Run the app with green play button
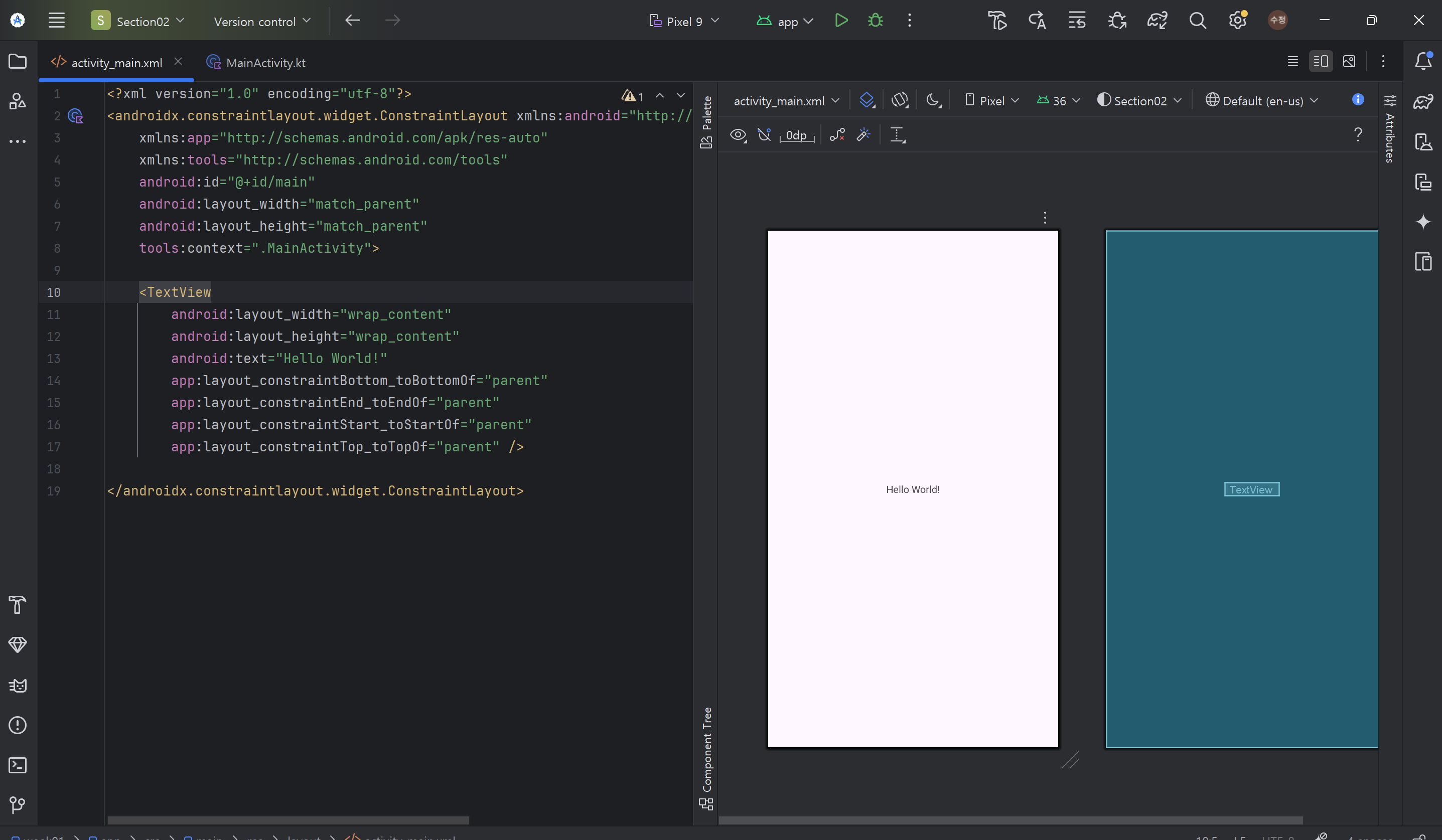 (x=840, y=21)
